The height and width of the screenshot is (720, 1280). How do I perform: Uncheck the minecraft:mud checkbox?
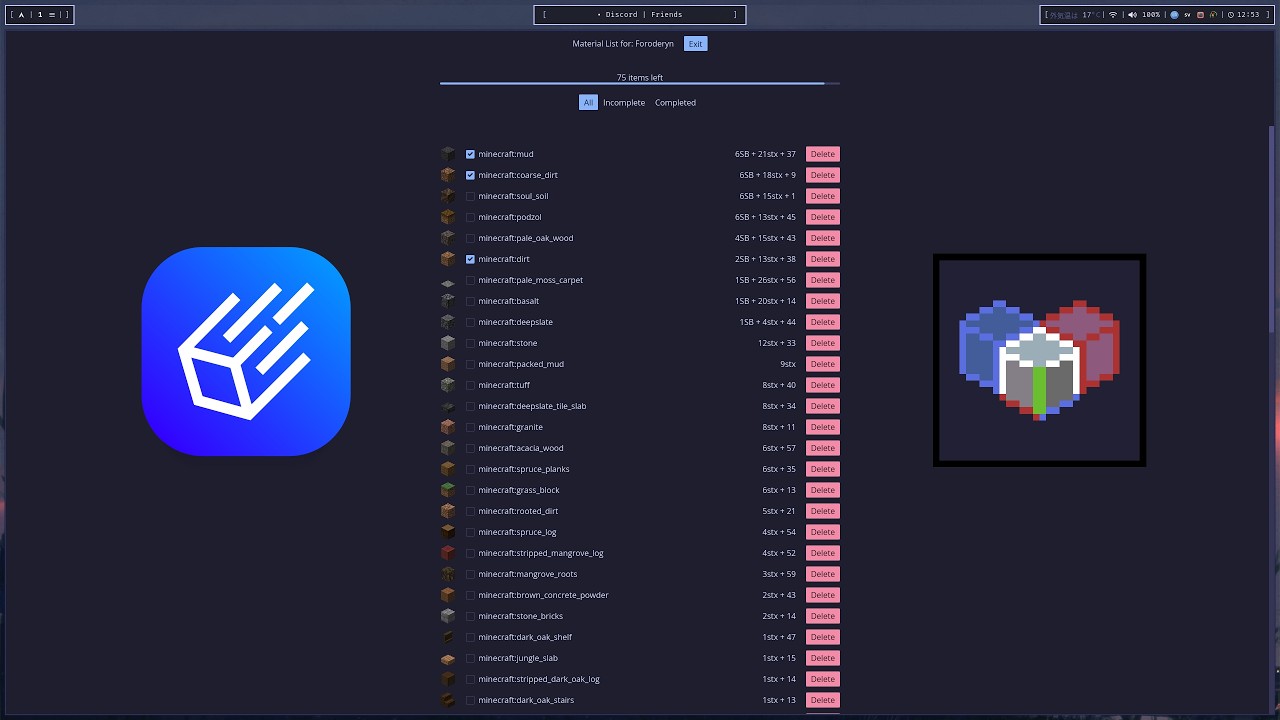point(470,154)
